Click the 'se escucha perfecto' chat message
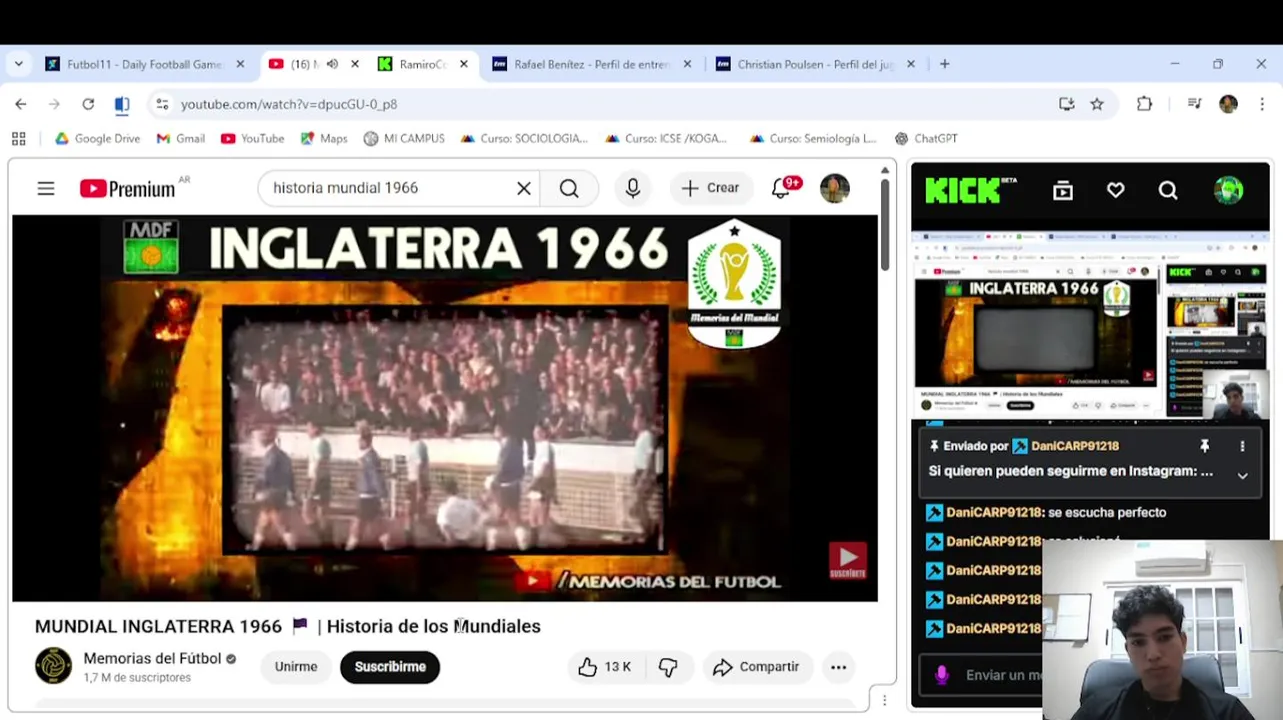 click(x=1107, y=512)
